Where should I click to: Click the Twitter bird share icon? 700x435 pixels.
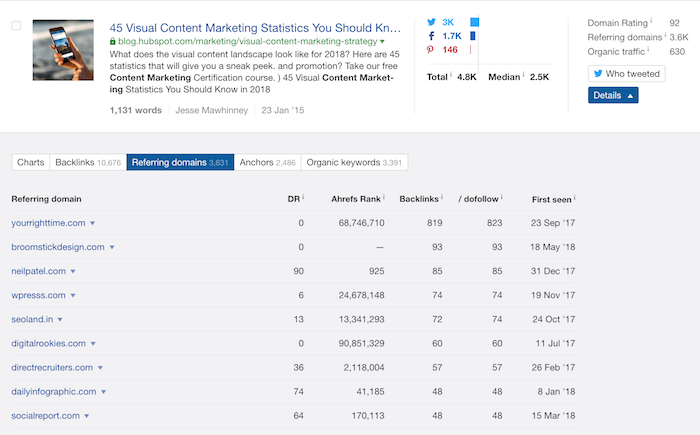coord(431,22)
